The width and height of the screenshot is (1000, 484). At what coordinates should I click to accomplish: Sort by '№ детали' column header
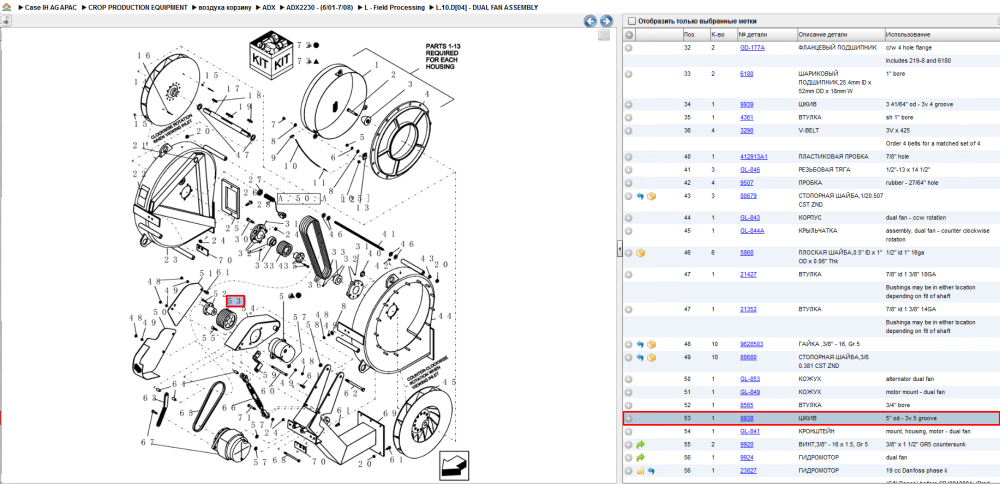click(x=767, y=34)
